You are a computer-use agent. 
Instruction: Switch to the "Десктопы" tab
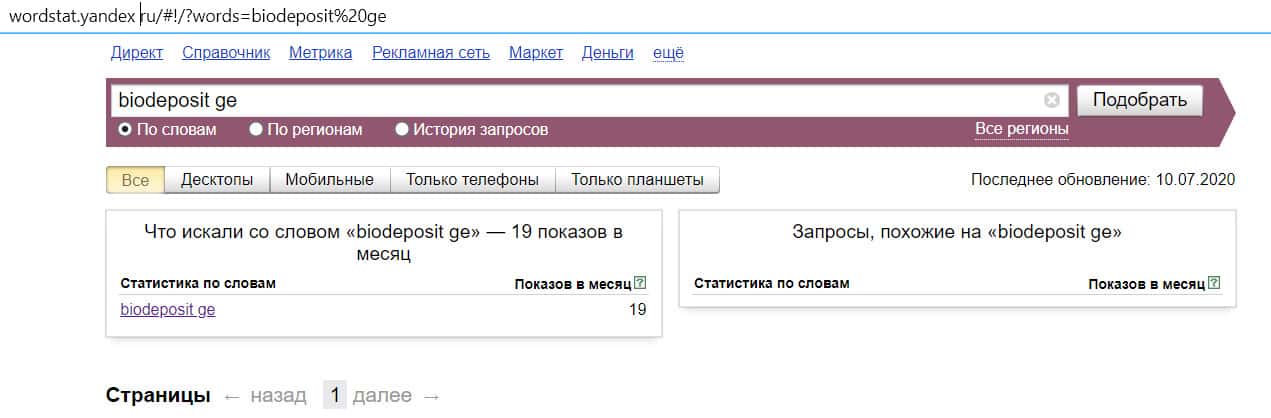tap(217, 180)
